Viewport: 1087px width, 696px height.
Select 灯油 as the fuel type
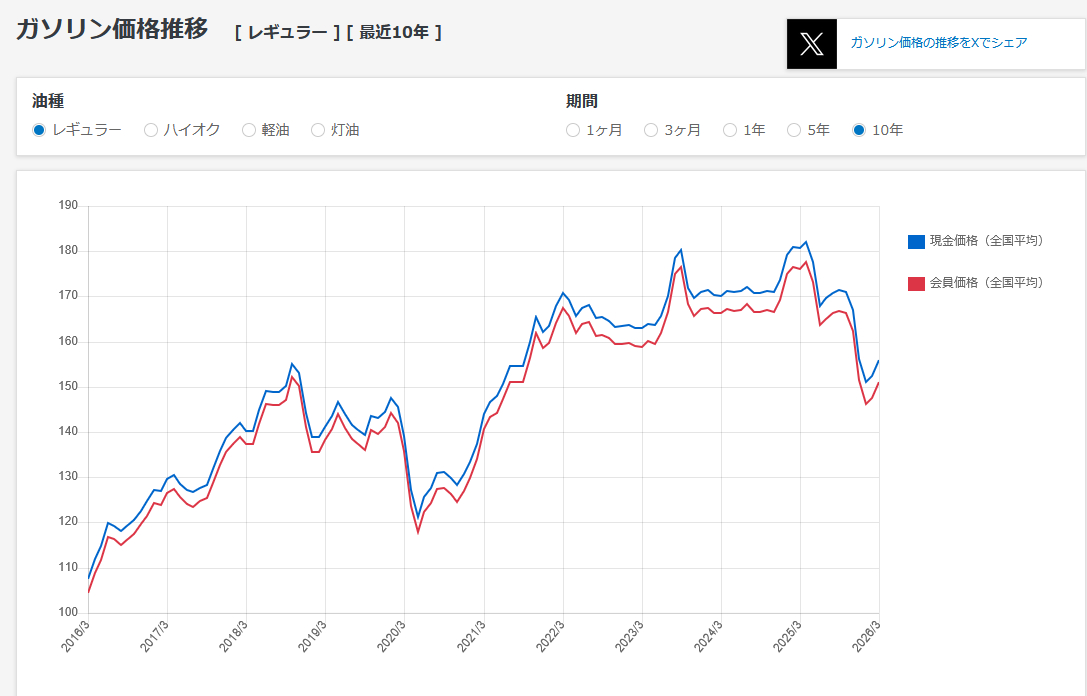pos(318,130)
